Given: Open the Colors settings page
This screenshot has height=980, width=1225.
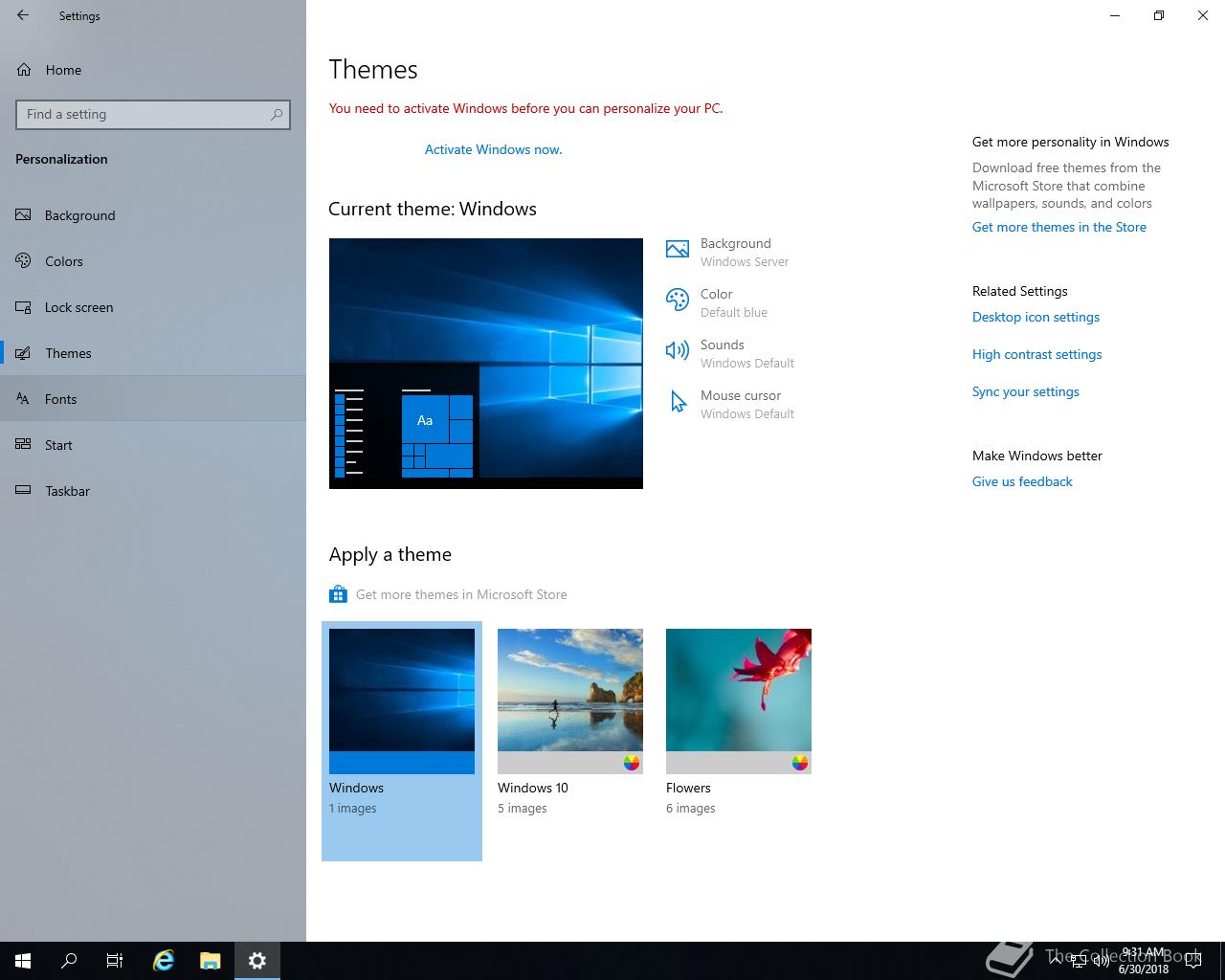Looking at the screenshot, I should click(x=153, y=261).
